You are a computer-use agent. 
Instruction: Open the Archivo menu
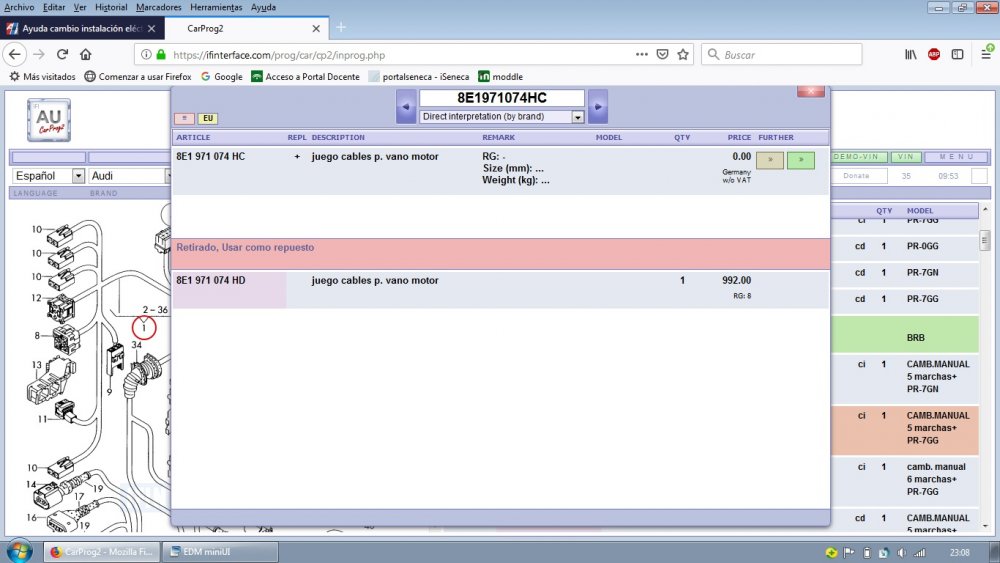pyautogui.click(x=19, y=7)
